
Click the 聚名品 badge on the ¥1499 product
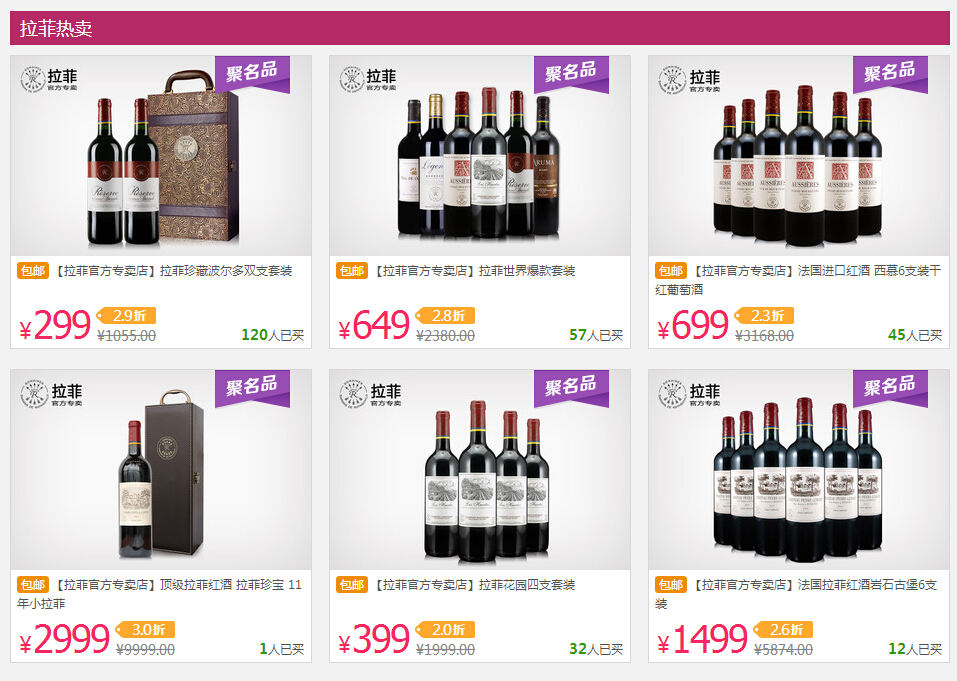[890, 387]
